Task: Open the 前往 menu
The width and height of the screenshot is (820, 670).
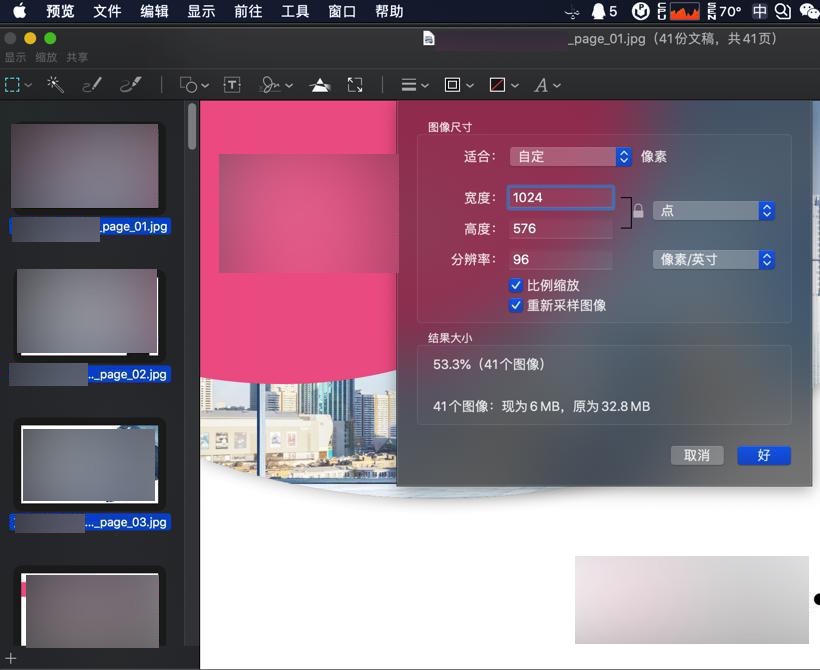Action: pyautogui.click(x=248, y=11)
